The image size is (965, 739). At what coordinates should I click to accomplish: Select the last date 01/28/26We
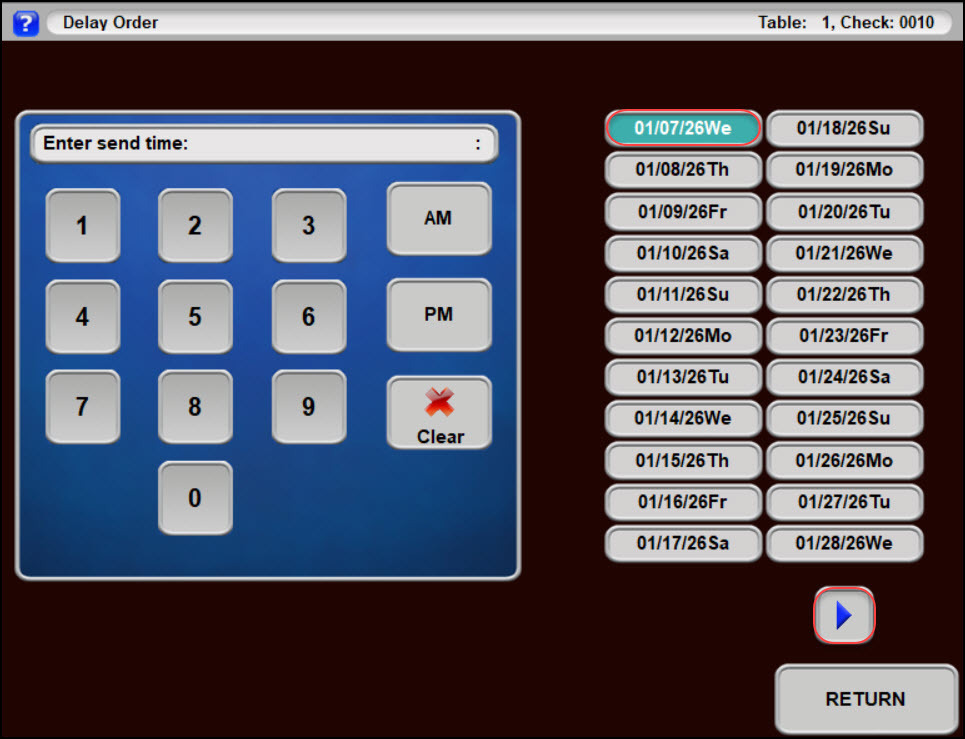tap(844, 544)
